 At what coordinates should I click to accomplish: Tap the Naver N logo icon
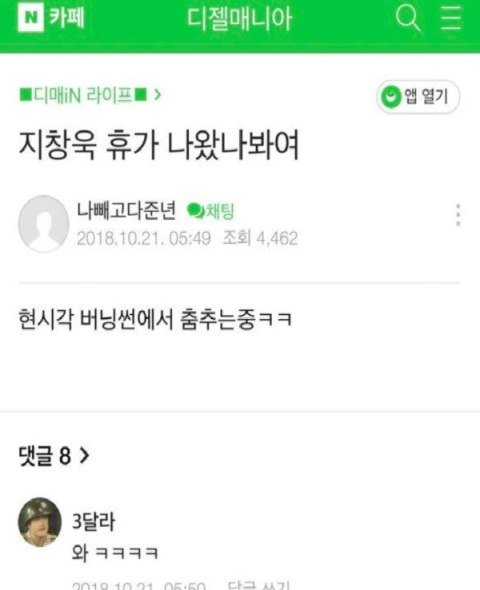click(x=31, y=17)
